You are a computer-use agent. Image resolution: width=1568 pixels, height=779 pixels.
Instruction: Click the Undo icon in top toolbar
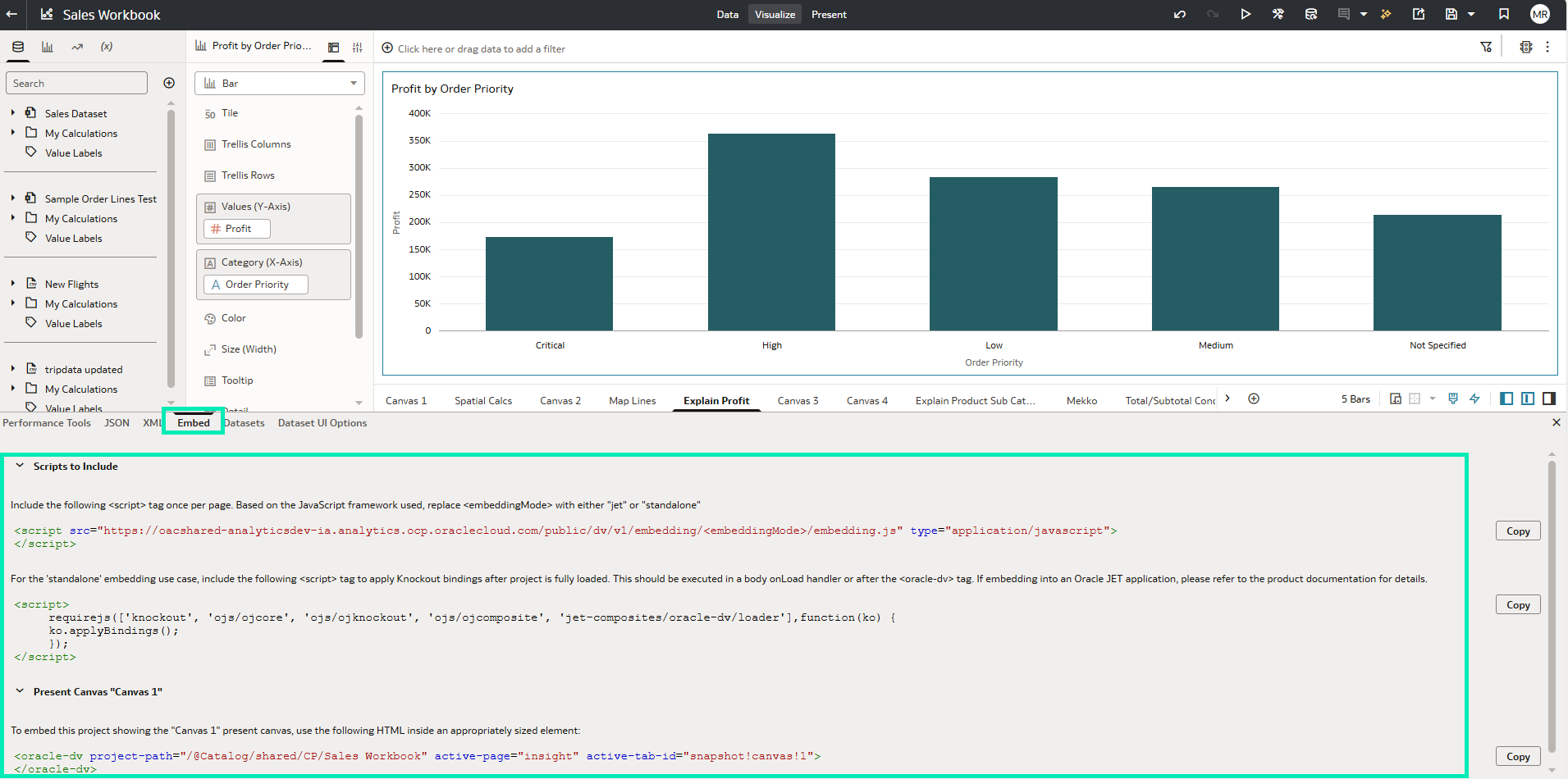(1181, 14)
